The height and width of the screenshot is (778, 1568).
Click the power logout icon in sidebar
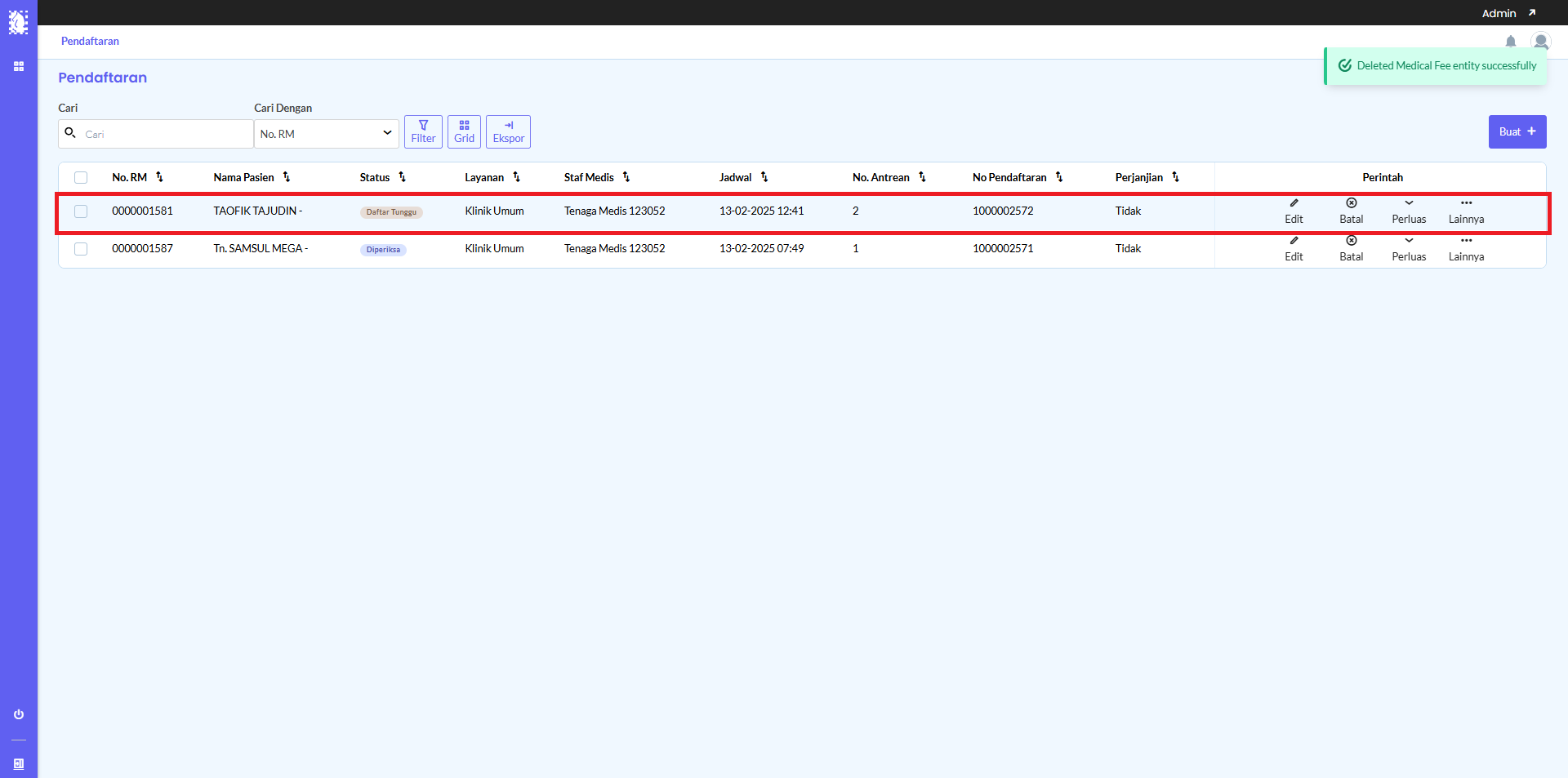(x=19, y=714)
